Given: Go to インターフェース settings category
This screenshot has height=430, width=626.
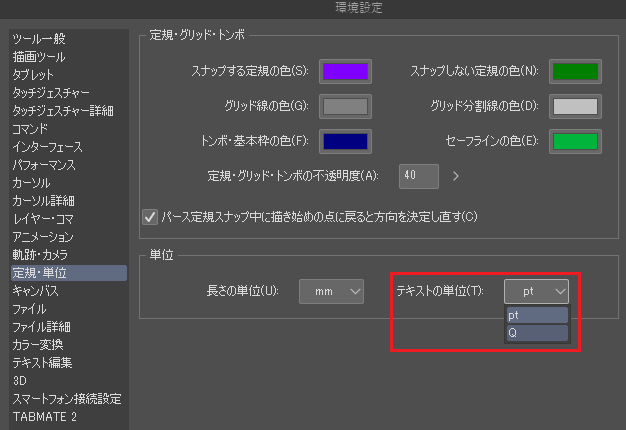Looking at the screenshot, I should click(50, 146).
